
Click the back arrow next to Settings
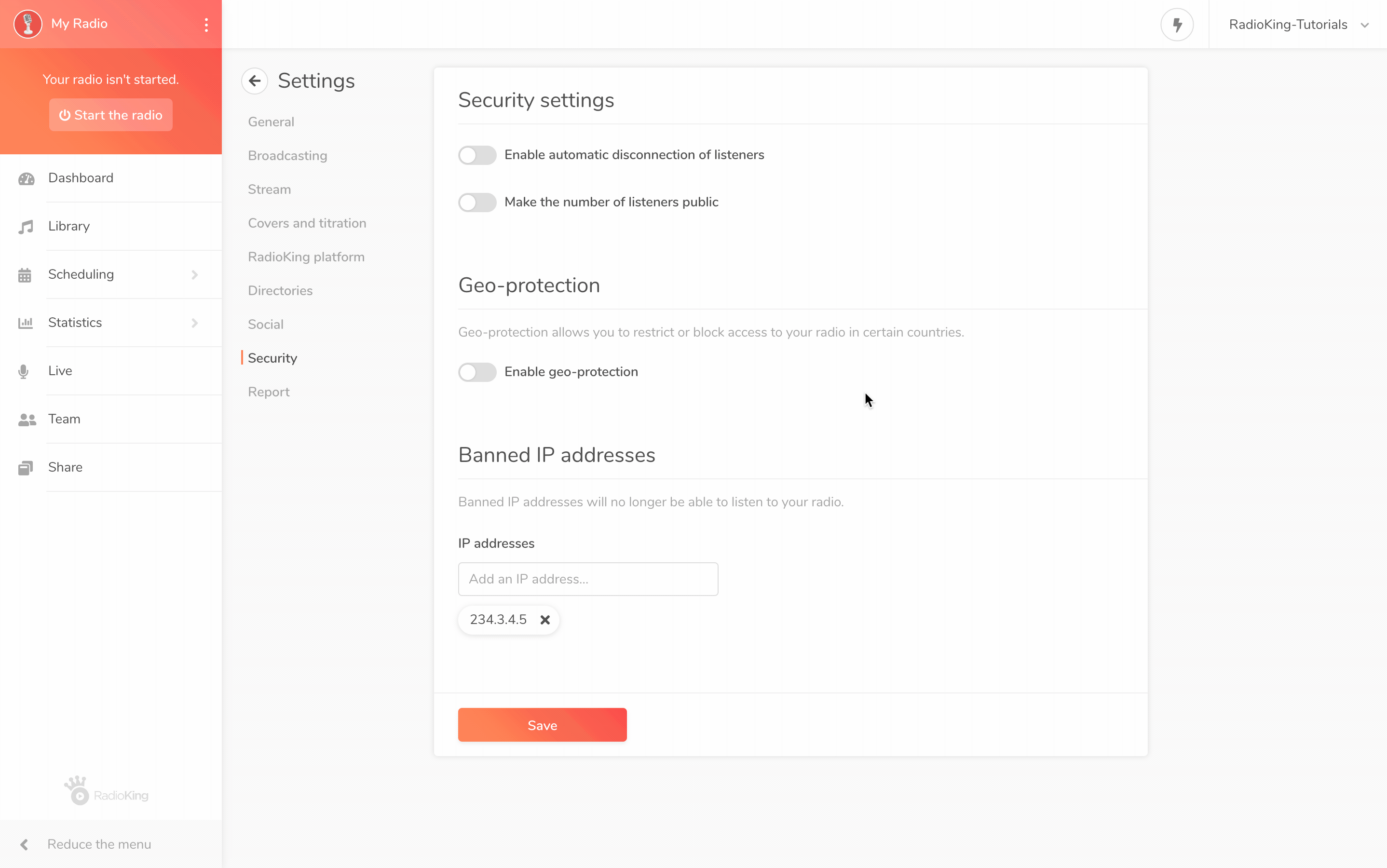click(254, 81)
